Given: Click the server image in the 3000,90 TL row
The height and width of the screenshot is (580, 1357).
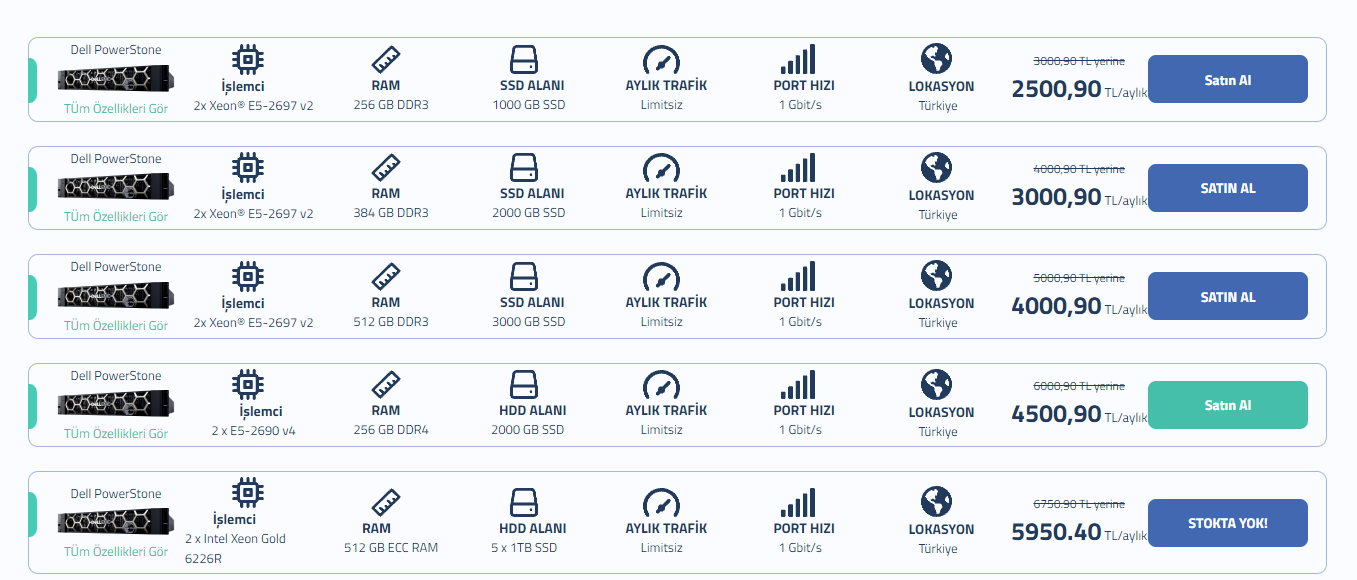Looking at the screenshot, I should 116,186.
